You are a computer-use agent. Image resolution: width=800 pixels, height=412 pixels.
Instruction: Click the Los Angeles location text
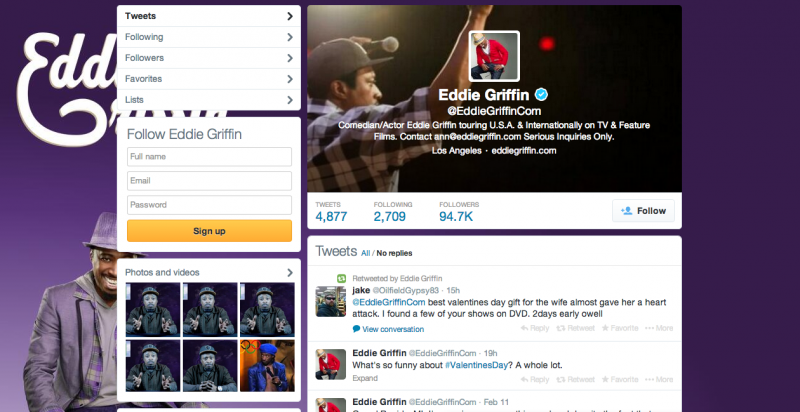coord(457,151)
